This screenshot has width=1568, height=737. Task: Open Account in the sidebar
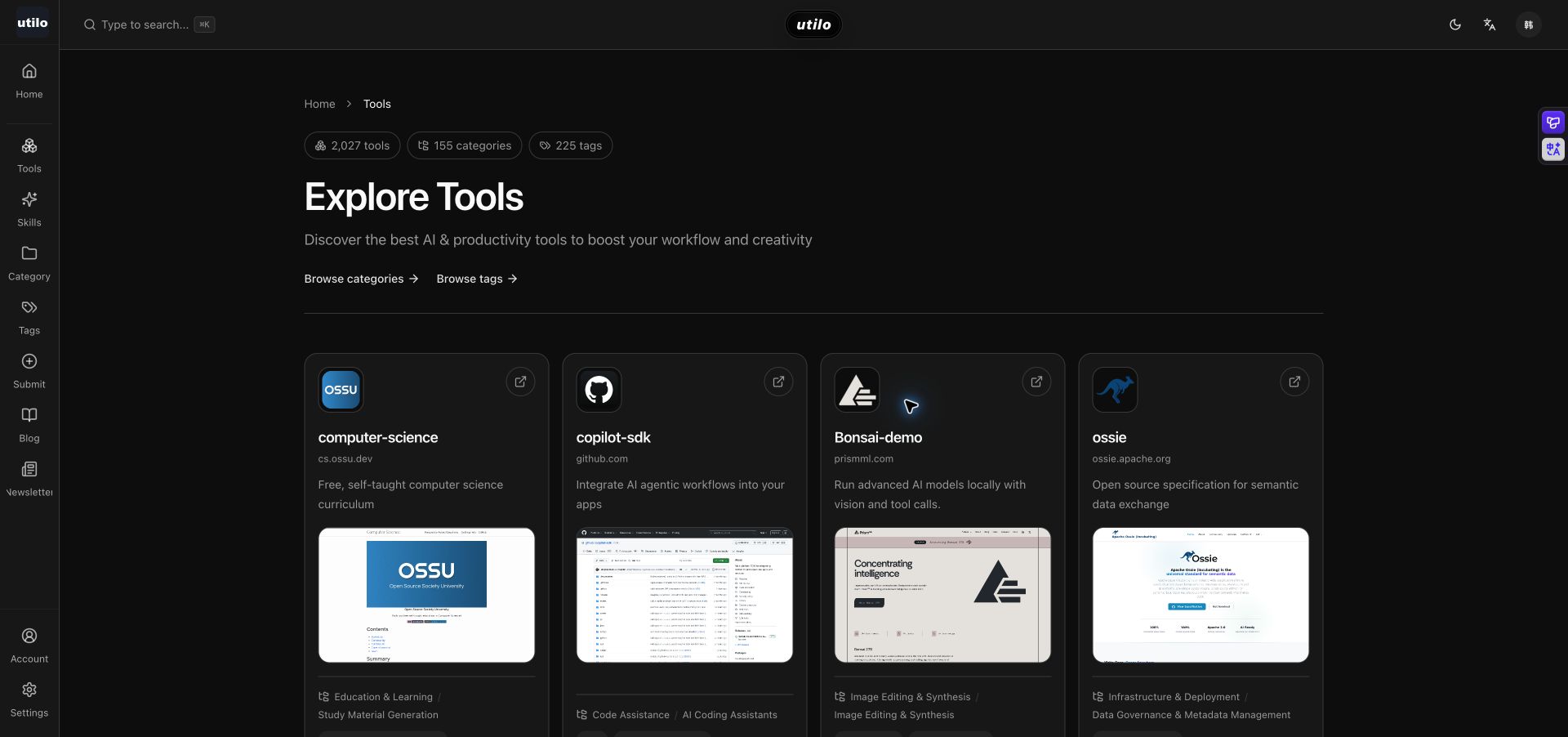coord(29,645)
